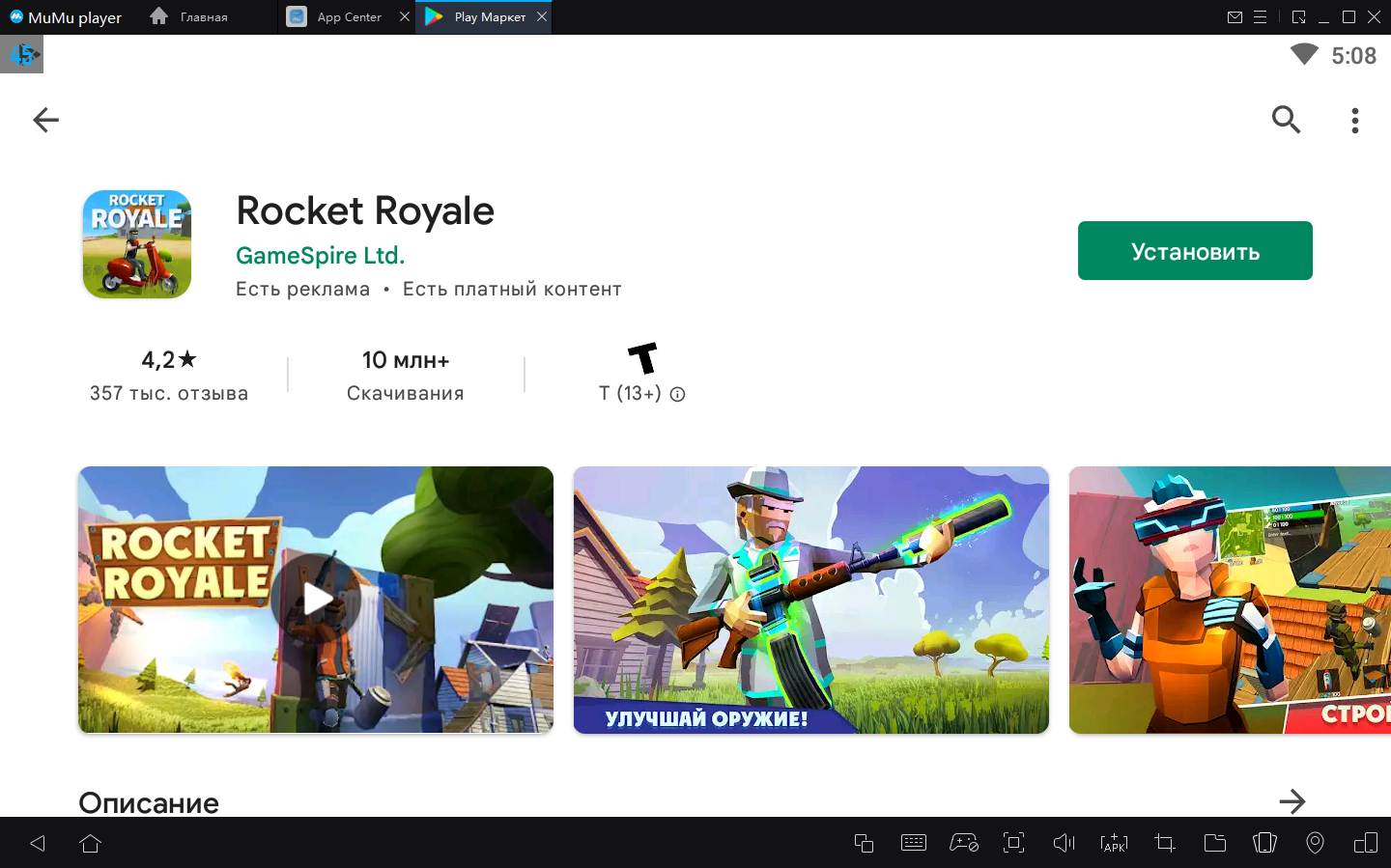
Task: Close the Play Маркет tab
Action: (542, 16)
